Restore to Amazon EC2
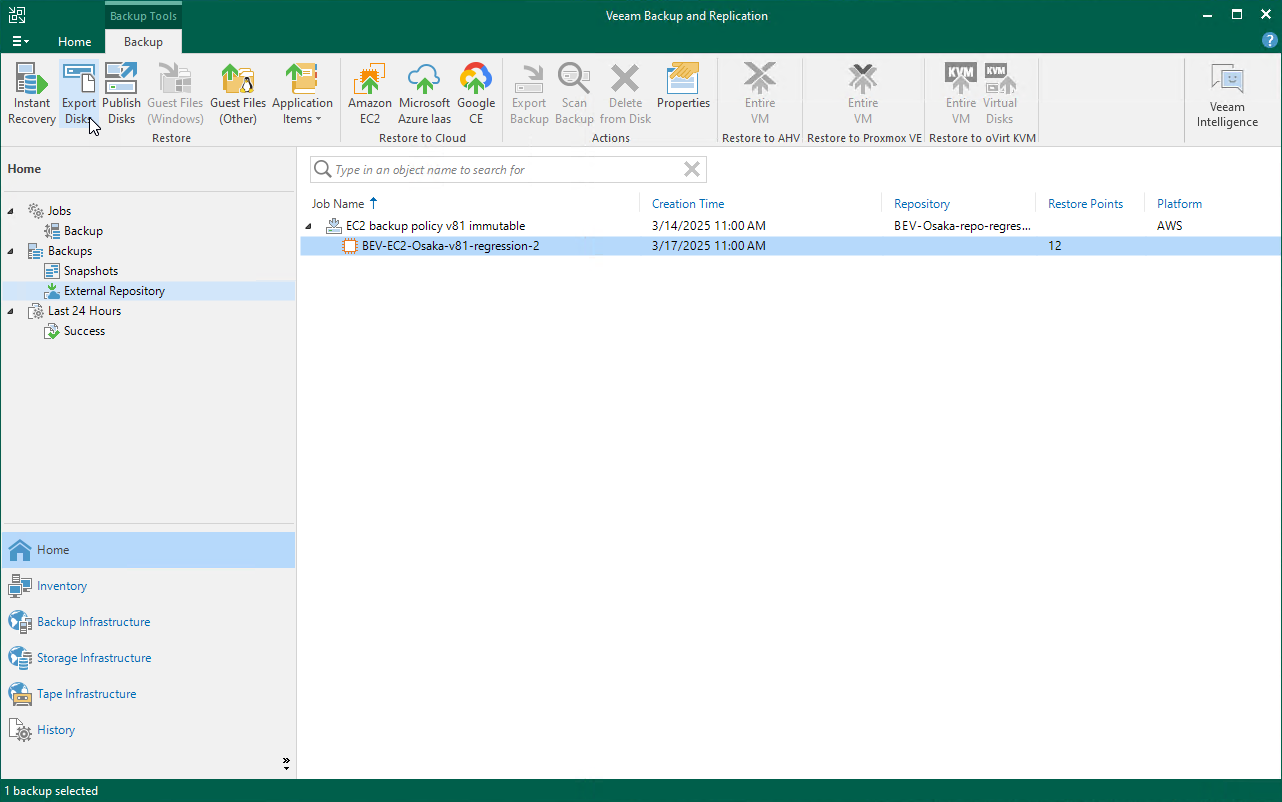The height and width of the screenshot is (802, 1282). point(369,94)
